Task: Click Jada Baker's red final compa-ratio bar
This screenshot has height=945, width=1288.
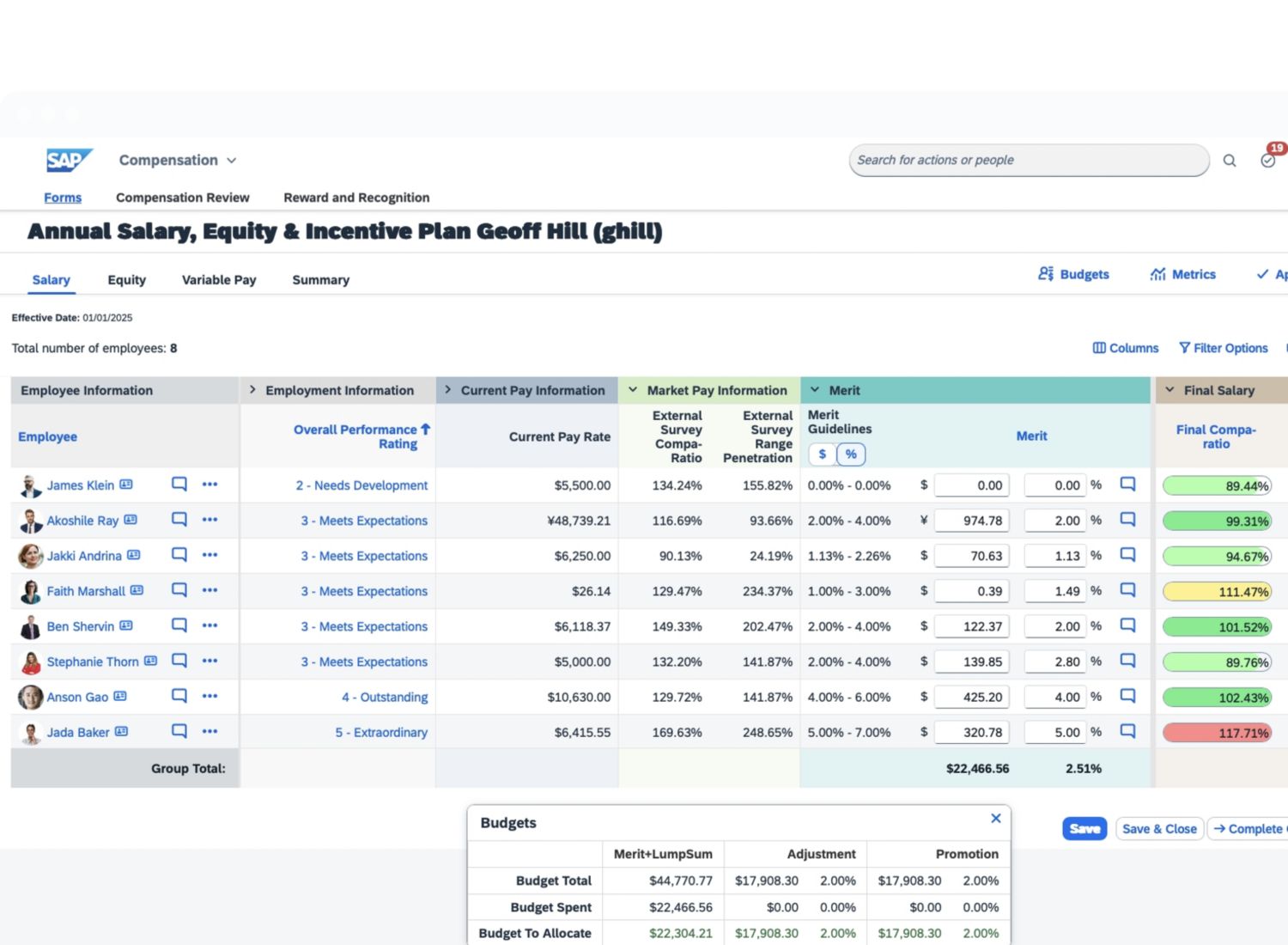Action: pos(1216,733)
